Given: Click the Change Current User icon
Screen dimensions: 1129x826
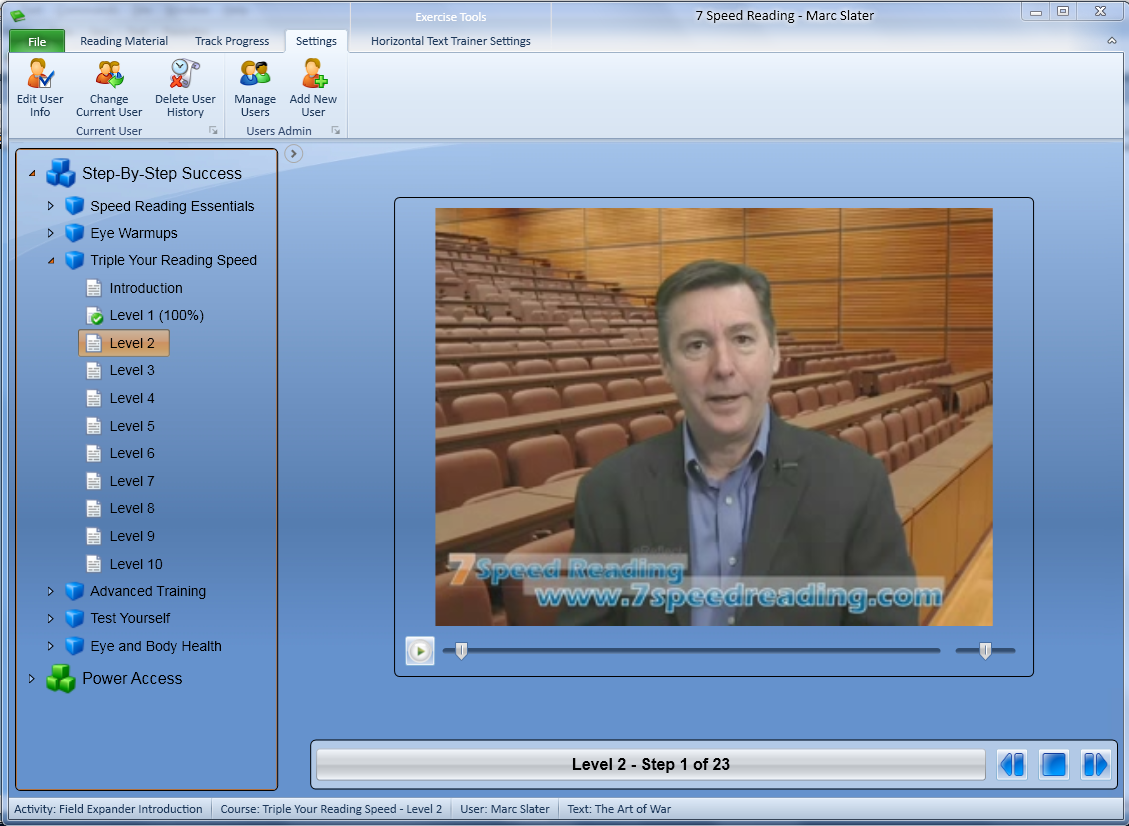Looking at the screenshot, I should tap(109, 76).
